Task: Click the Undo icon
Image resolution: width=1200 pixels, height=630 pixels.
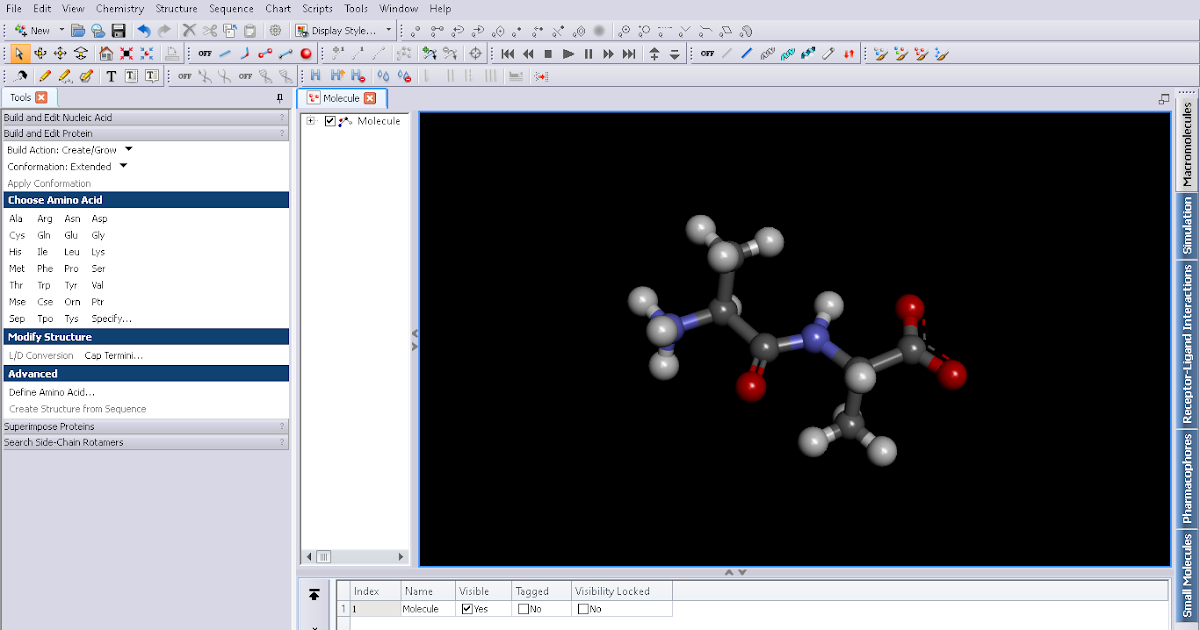Action: (144, 31)
